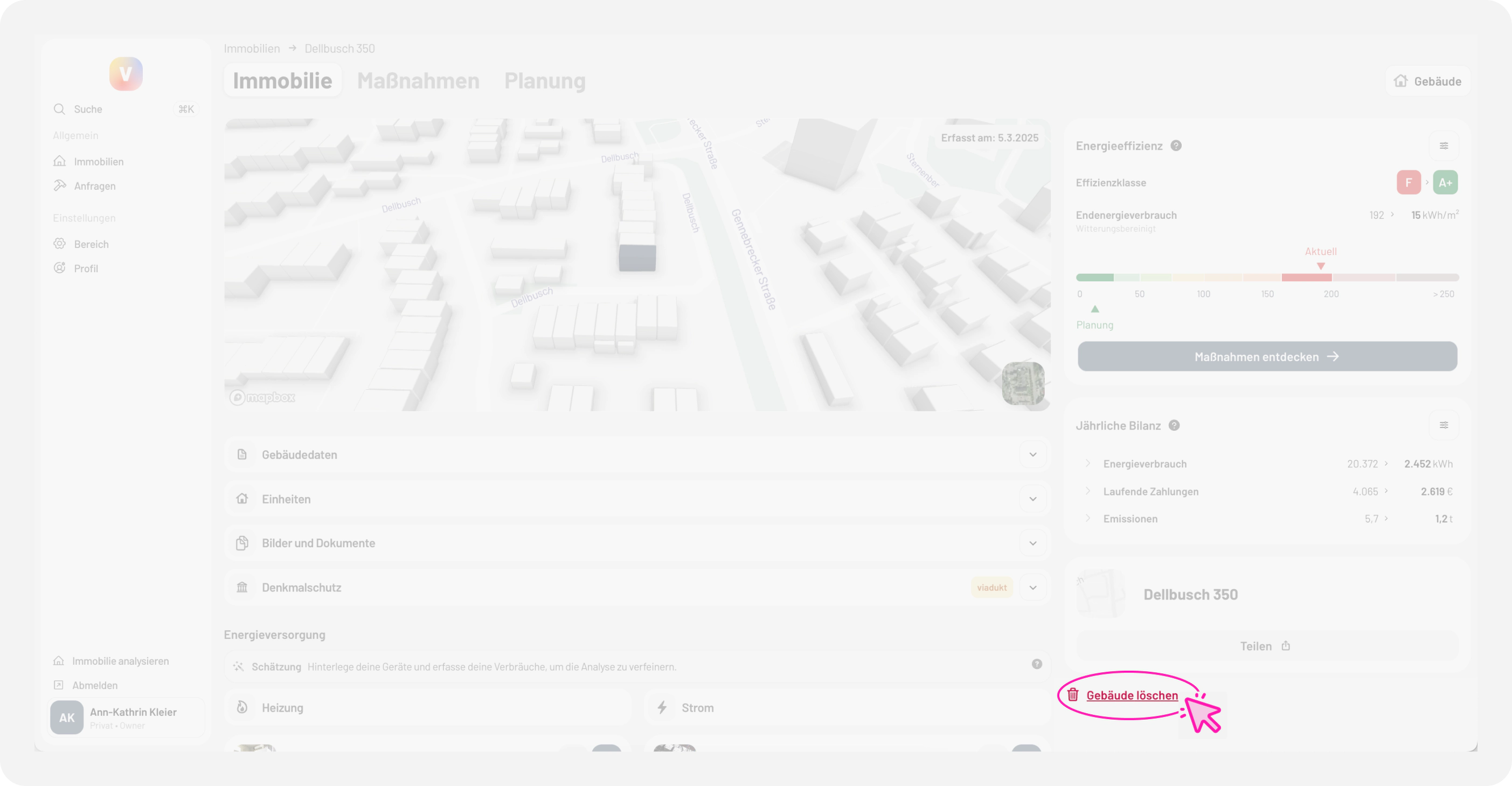Click the Schätzung help question icon

[1037, 664]
